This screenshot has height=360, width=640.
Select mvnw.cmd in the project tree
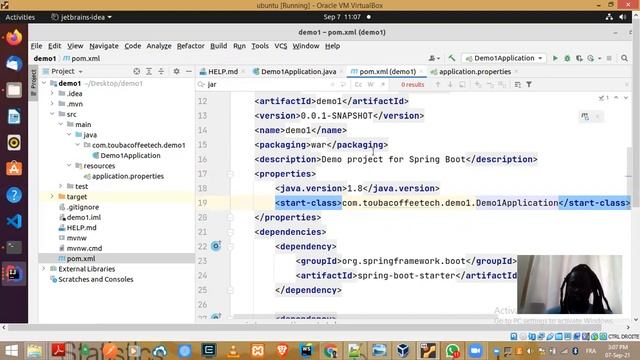(84, 248)
